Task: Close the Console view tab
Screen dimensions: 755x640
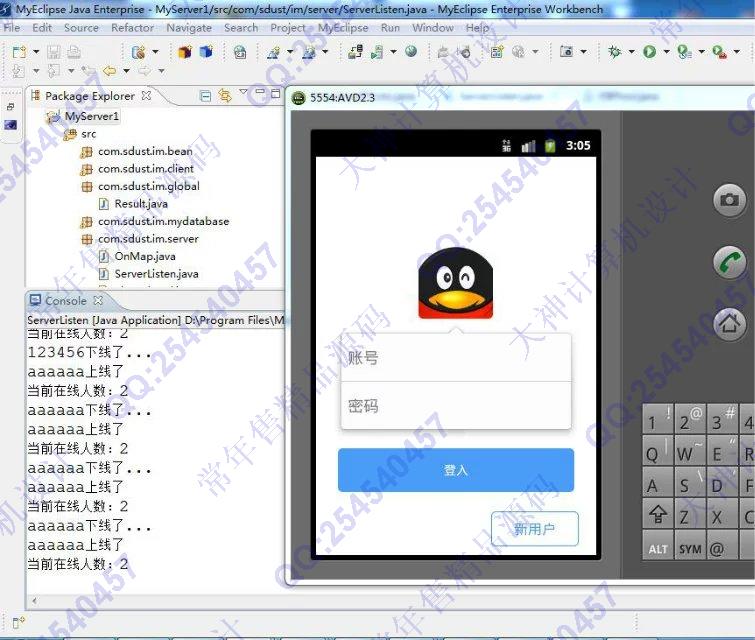Action: click(98, 300)
